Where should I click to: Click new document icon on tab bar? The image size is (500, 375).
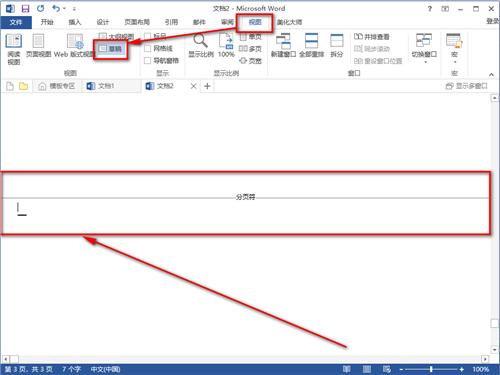tap(10, 86)
